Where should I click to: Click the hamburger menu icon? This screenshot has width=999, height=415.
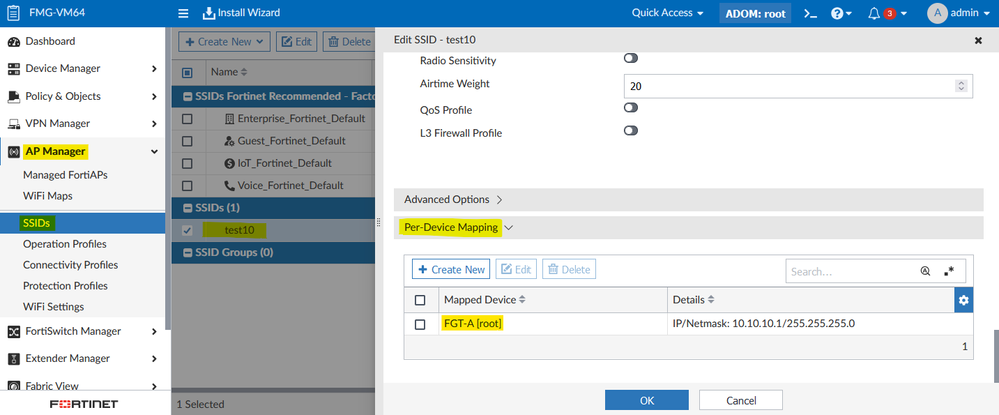point(183,13)
